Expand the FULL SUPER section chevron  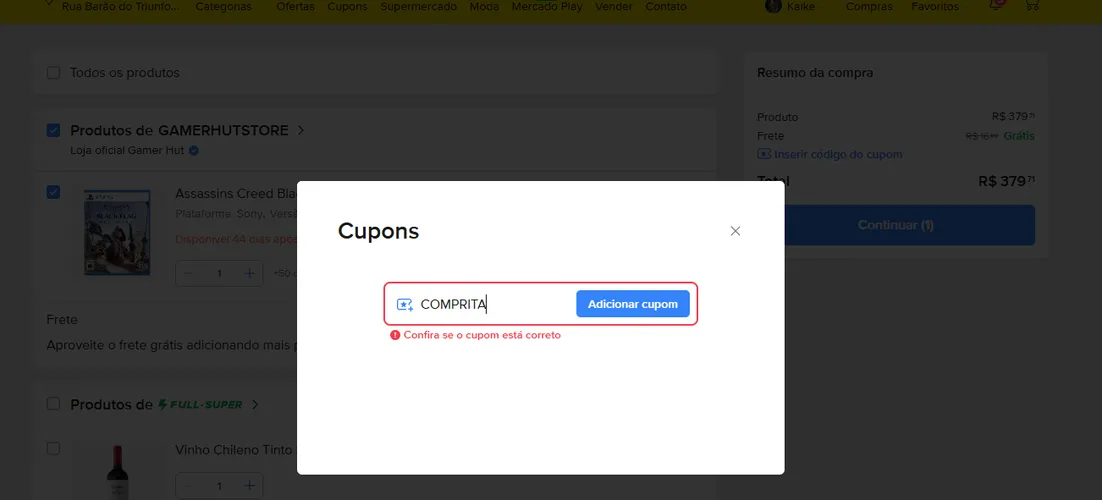255,404
